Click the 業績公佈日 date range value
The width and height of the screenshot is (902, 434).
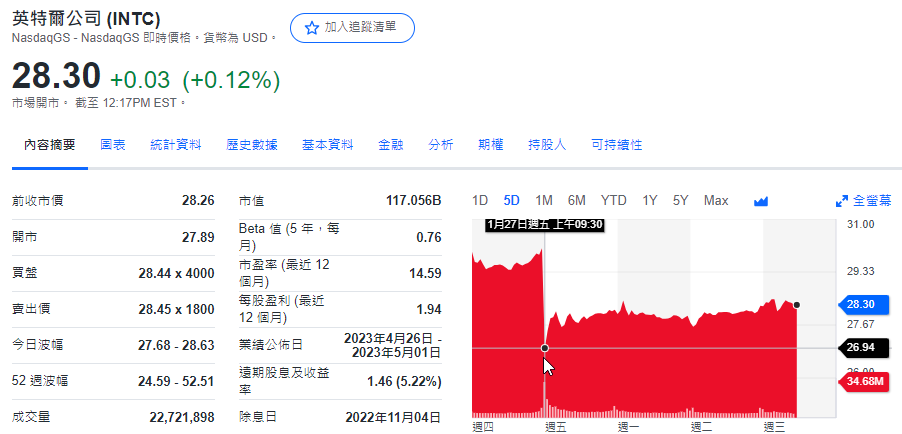pos(393,345)
